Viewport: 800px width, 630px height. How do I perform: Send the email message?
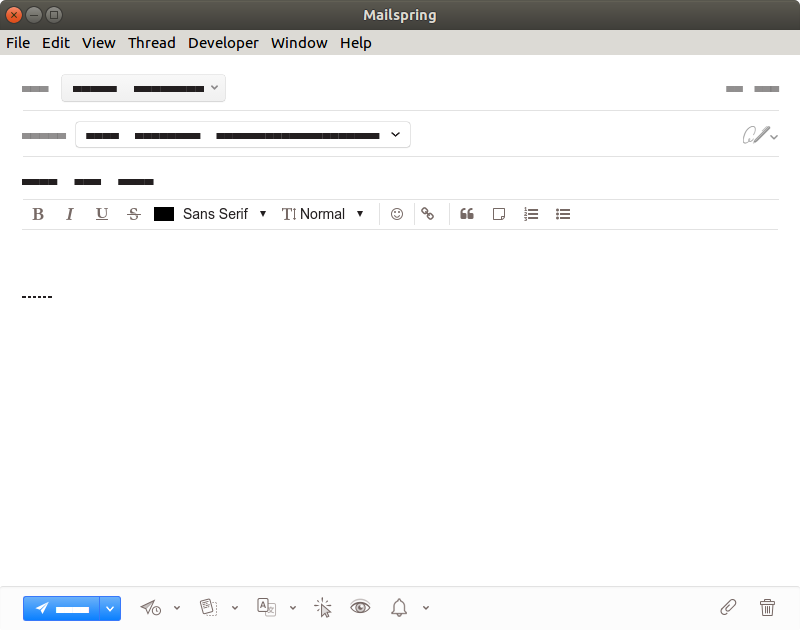point(64,607)
